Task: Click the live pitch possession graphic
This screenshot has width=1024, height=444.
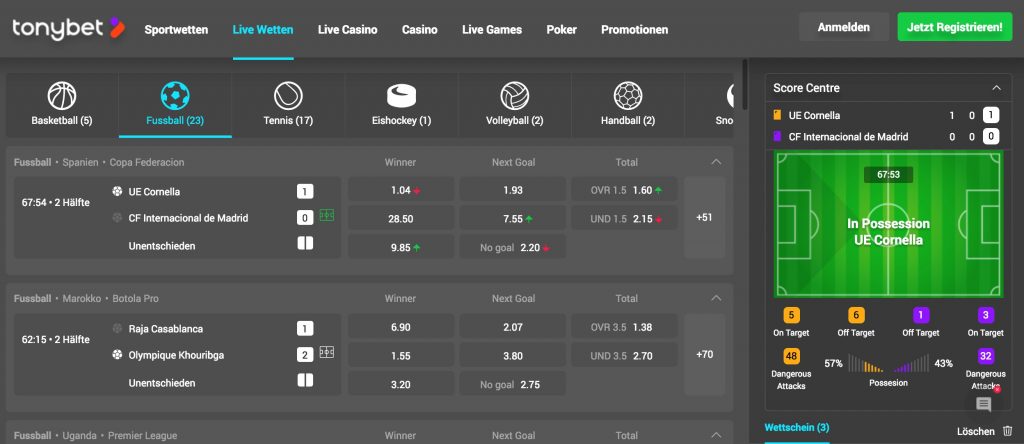Action: pos(888,225)
